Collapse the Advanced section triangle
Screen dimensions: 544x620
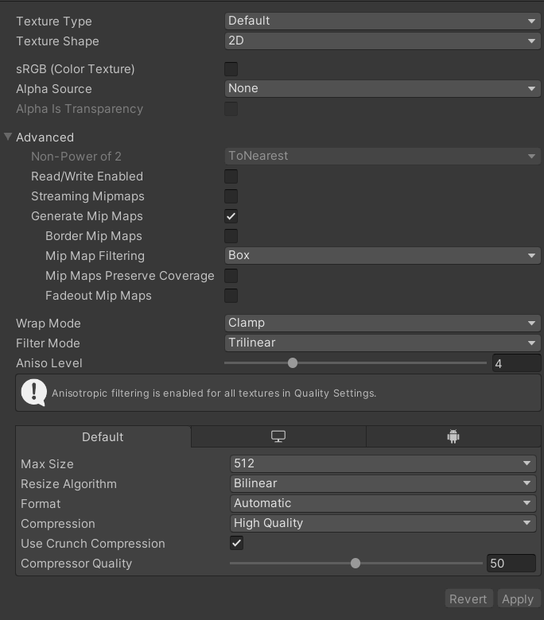tap(8, 137)
